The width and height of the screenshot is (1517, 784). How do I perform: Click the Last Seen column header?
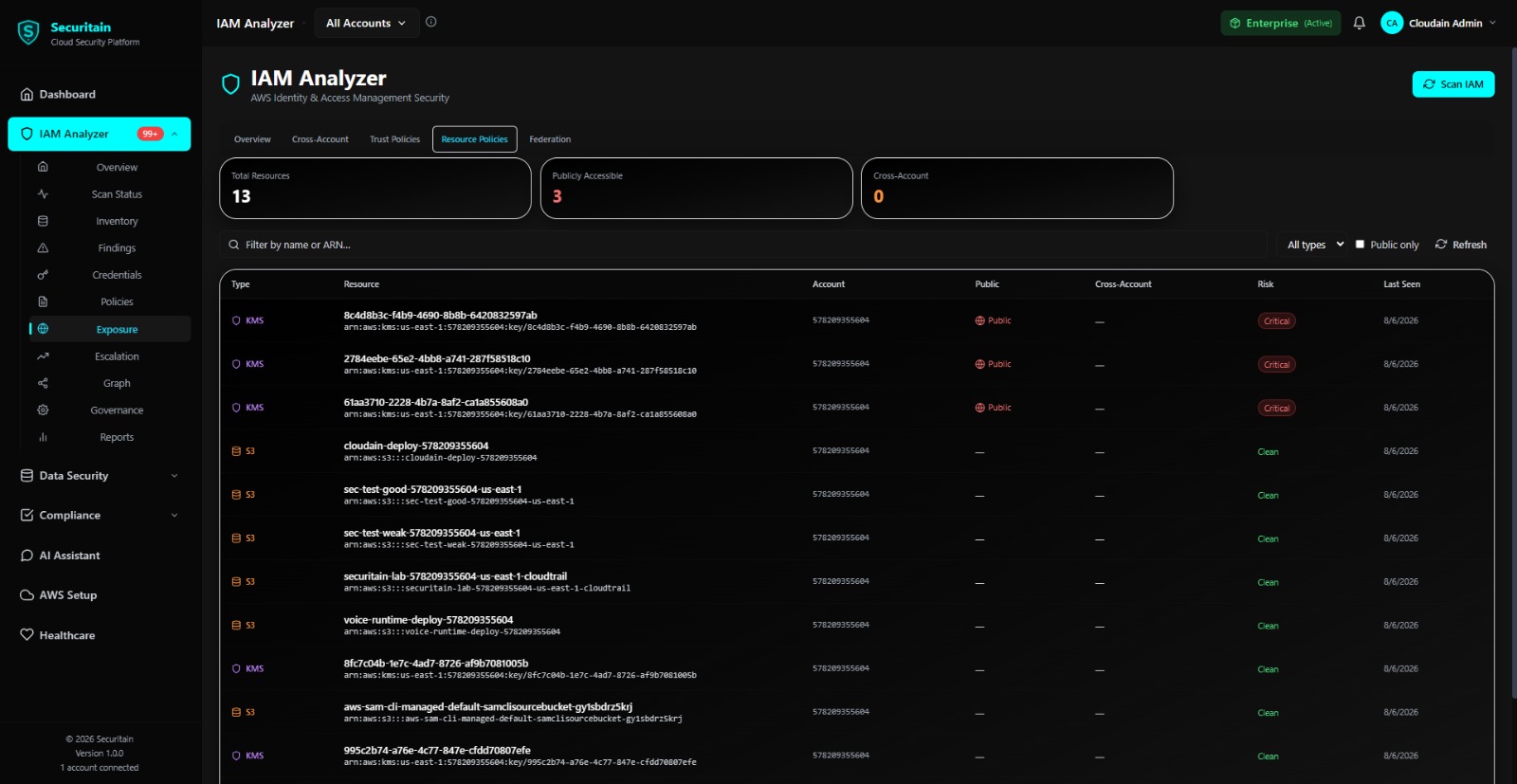tap(1401, 284)
